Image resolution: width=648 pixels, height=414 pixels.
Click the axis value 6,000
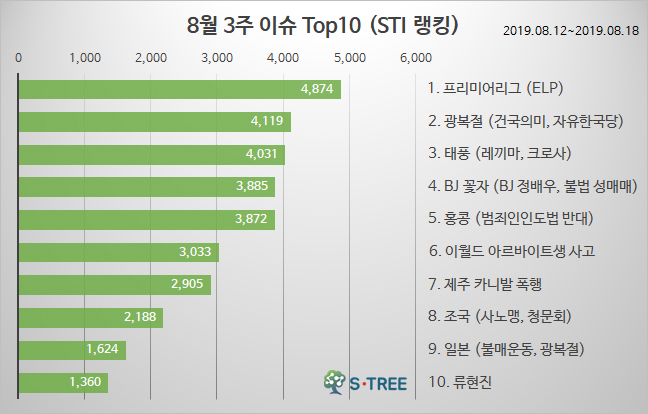(x=416, y=58)
